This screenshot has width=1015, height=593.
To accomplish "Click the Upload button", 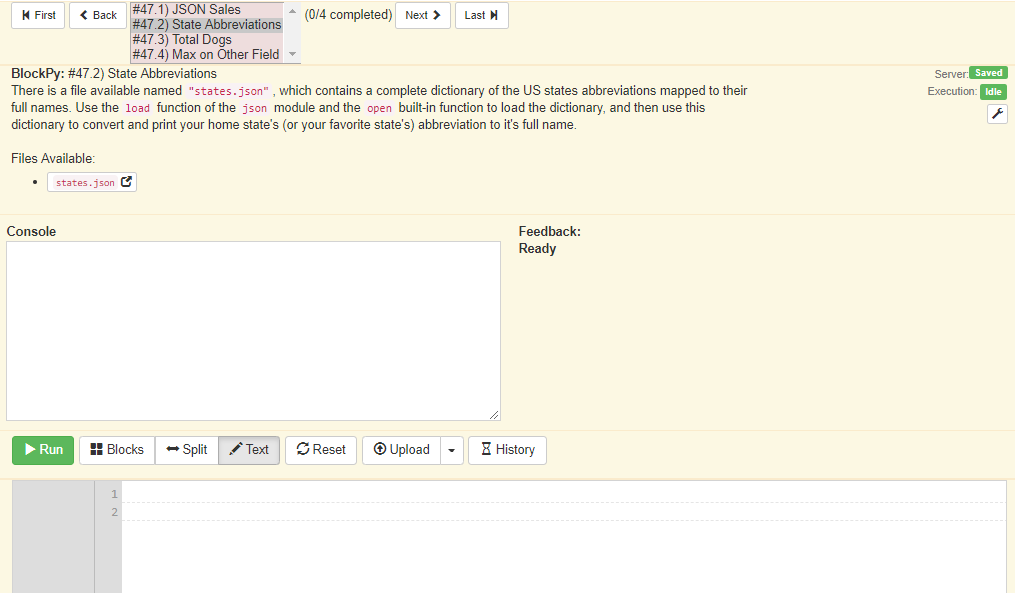I will tap(401, 450).
